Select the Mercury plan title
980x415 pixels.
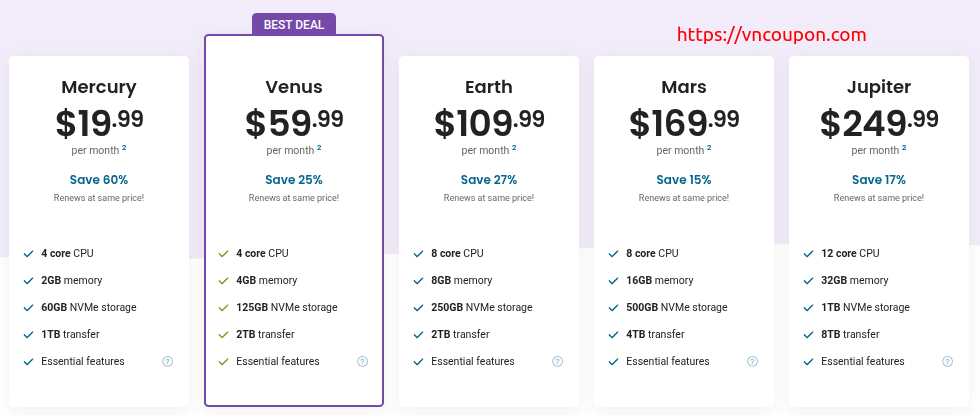click(x=99, y=87)
